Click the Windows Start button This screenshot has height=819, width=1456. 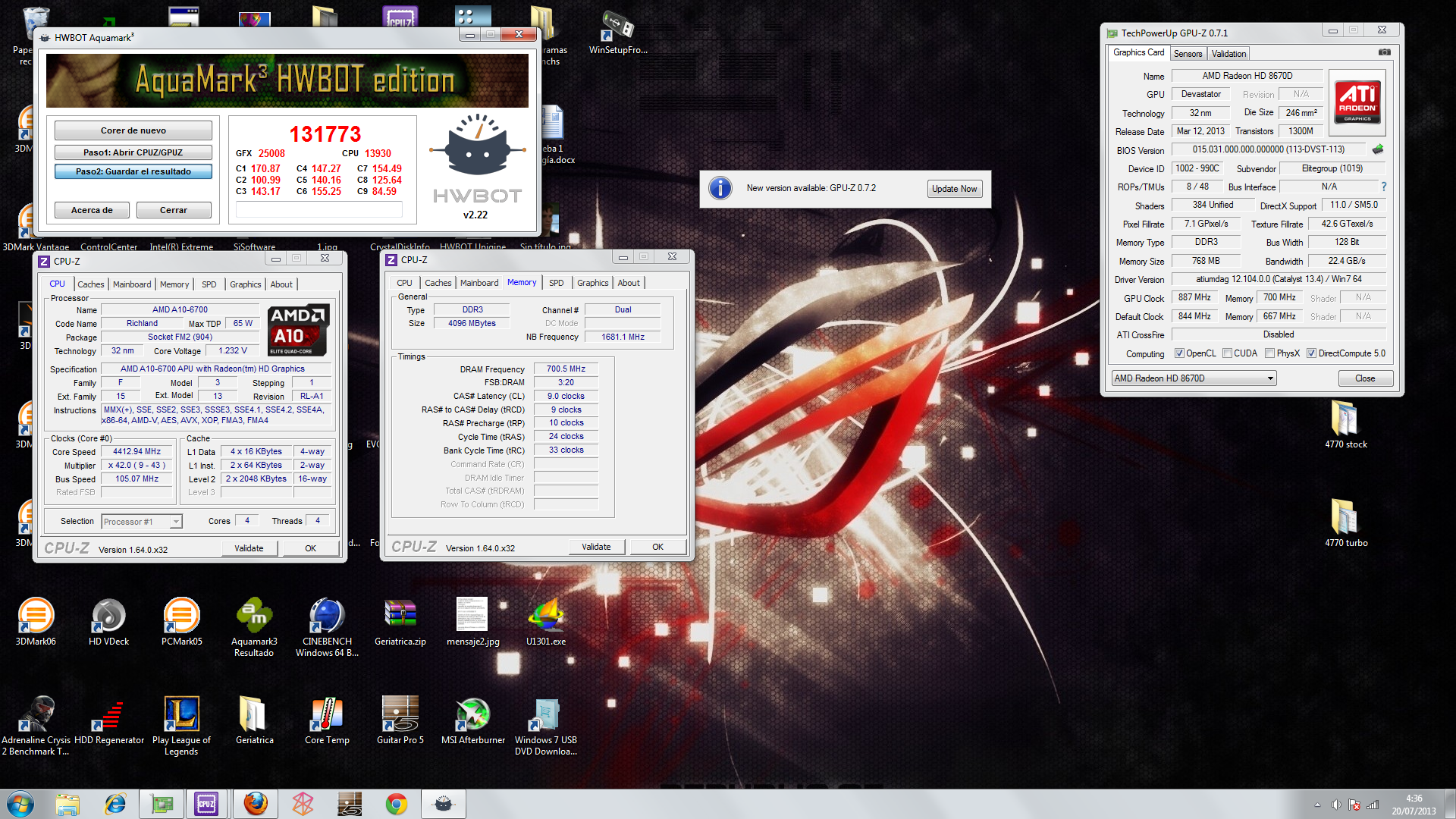point(20,804)
